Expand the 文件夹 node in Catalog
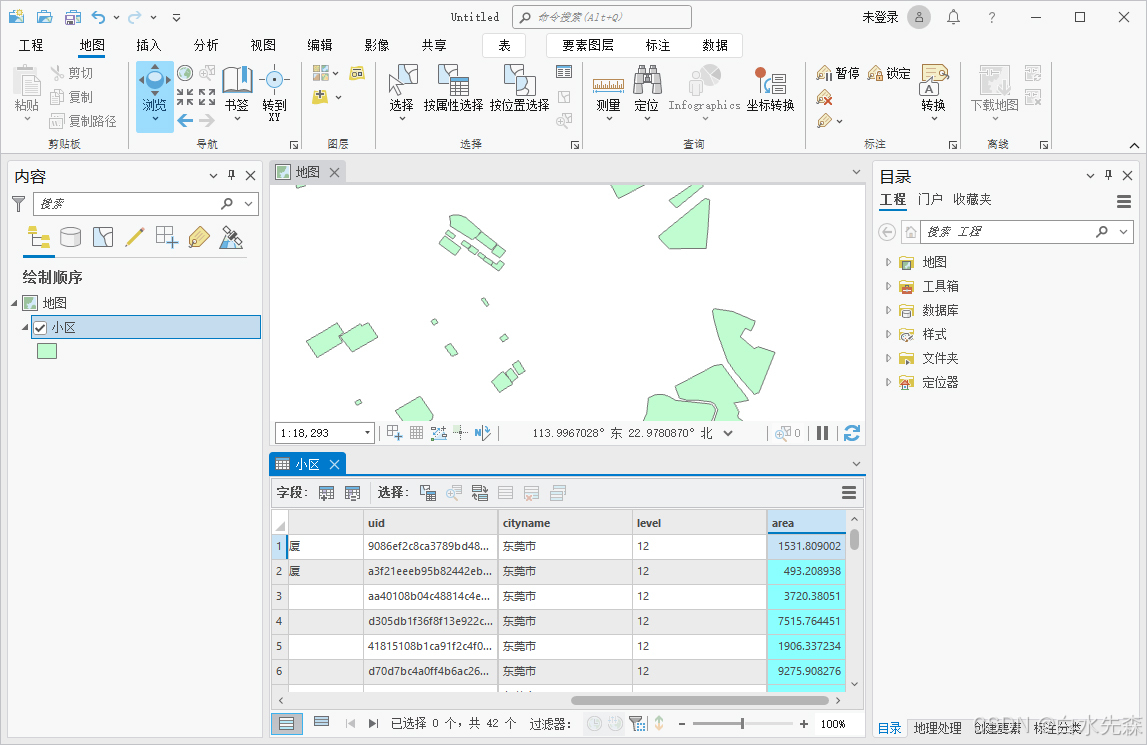The image size is (1147, 745). click(x=888, y=358)
